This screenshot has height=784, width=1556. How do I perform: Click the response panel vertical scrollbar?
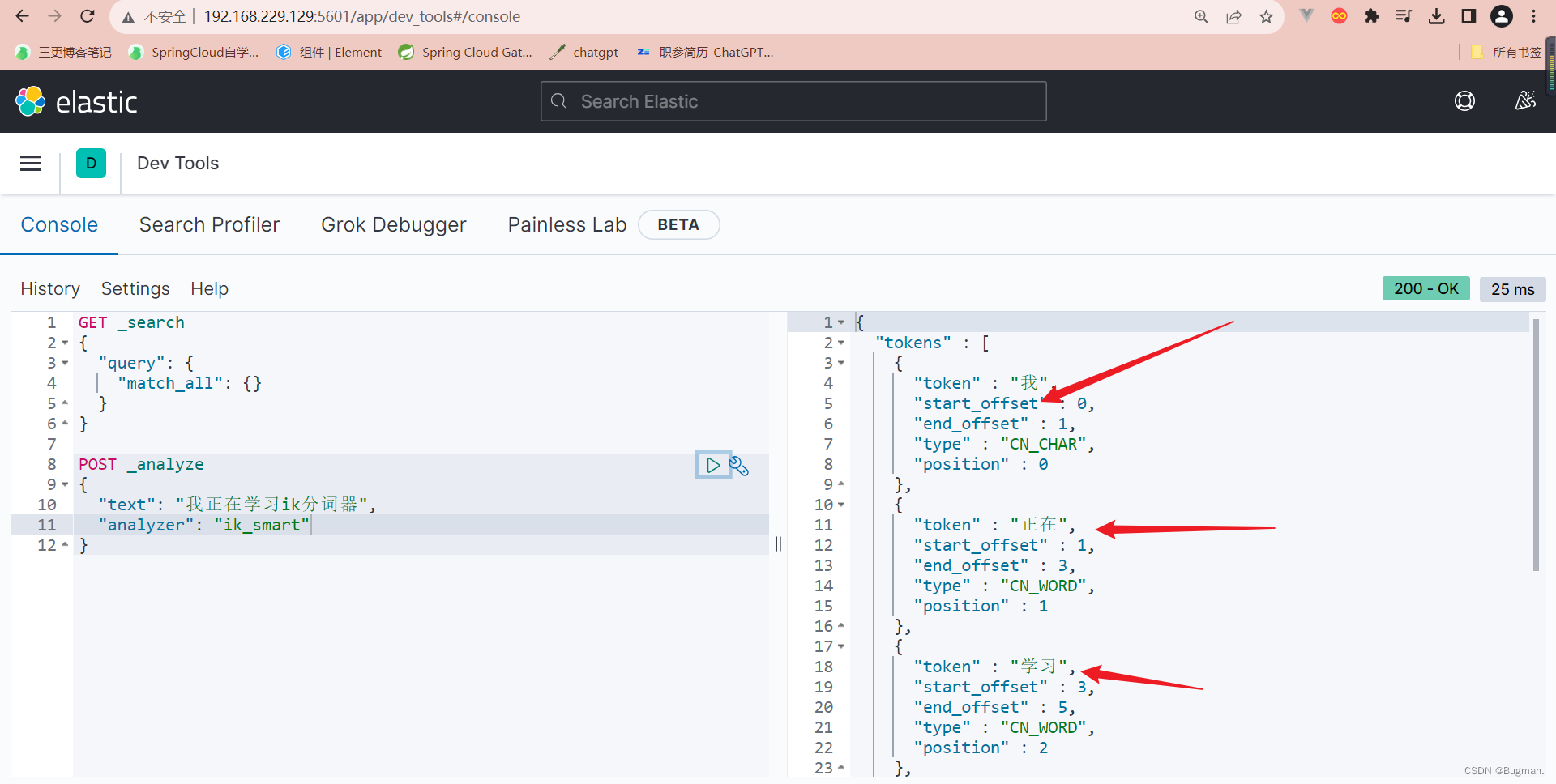(x=1536, y=445)
